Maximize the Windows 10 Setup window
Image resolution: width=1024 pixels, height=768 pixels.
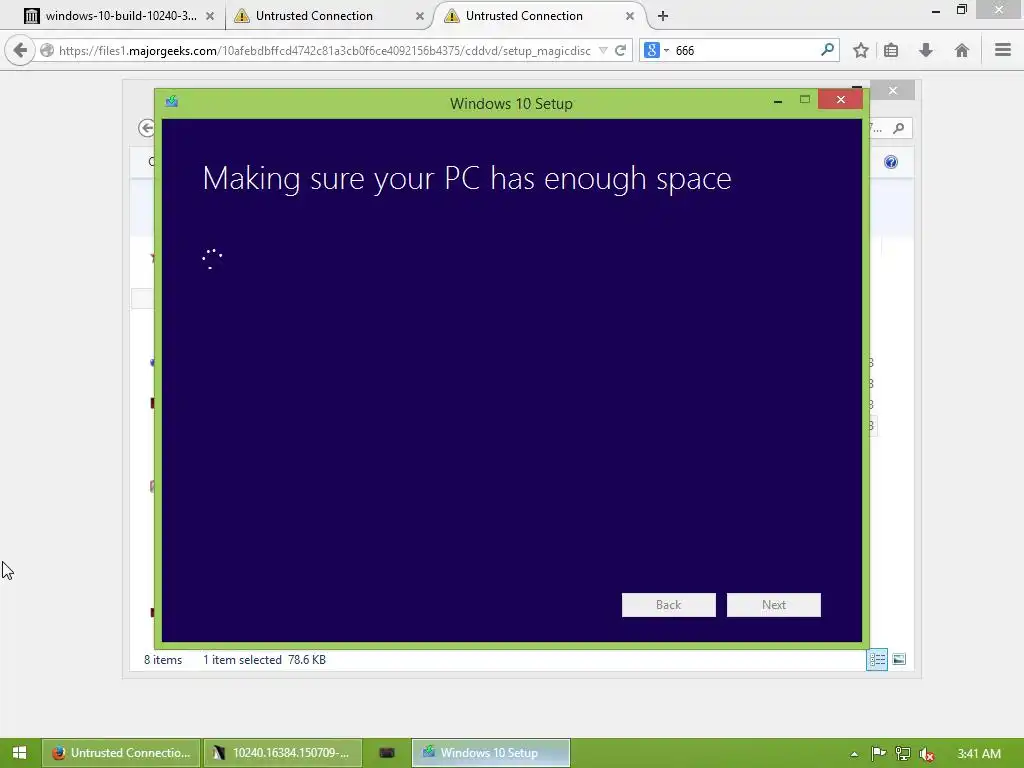point(805,99)
